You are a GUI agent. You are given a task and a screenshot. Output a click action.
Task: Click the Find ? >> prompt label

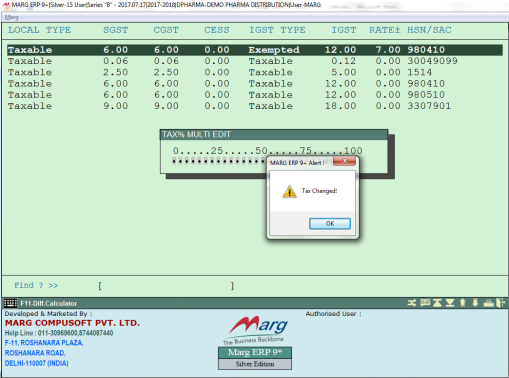(36, 285)
